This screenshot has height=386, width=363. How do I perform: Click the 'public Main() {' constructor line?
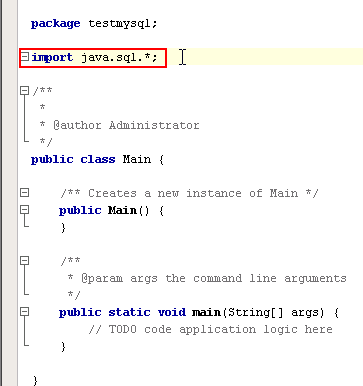(111, 211)
